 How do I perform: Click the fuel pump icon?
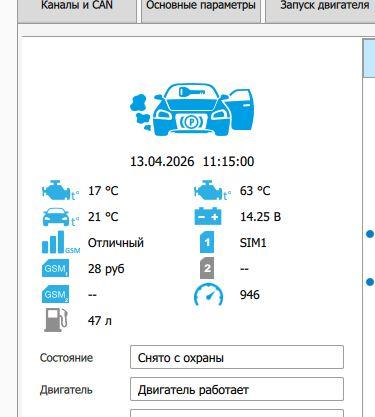coord(56,320)
